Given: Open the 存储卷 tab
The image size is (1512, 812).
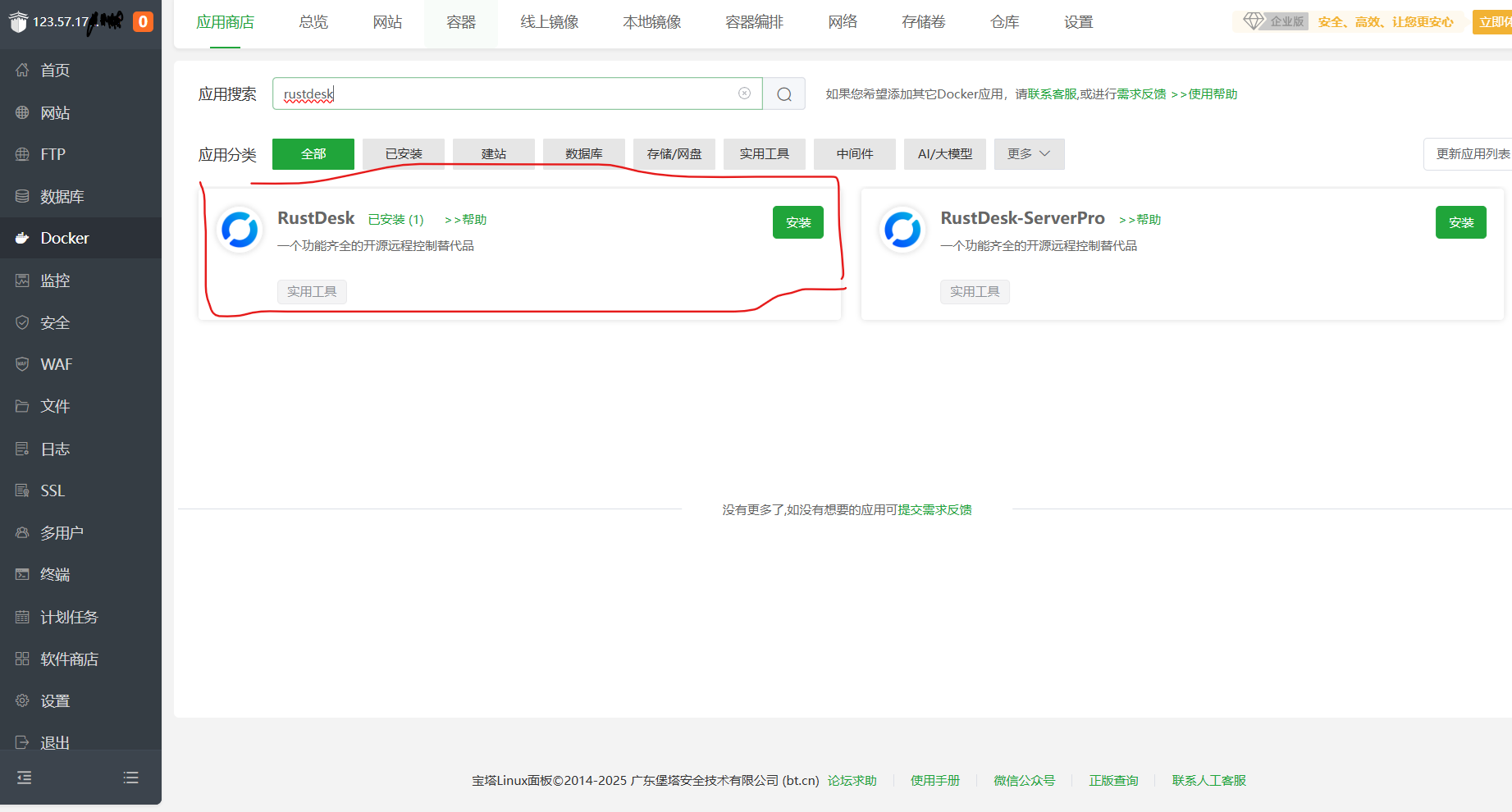Looking at the screenshot, I should click(x=924, y=22).
